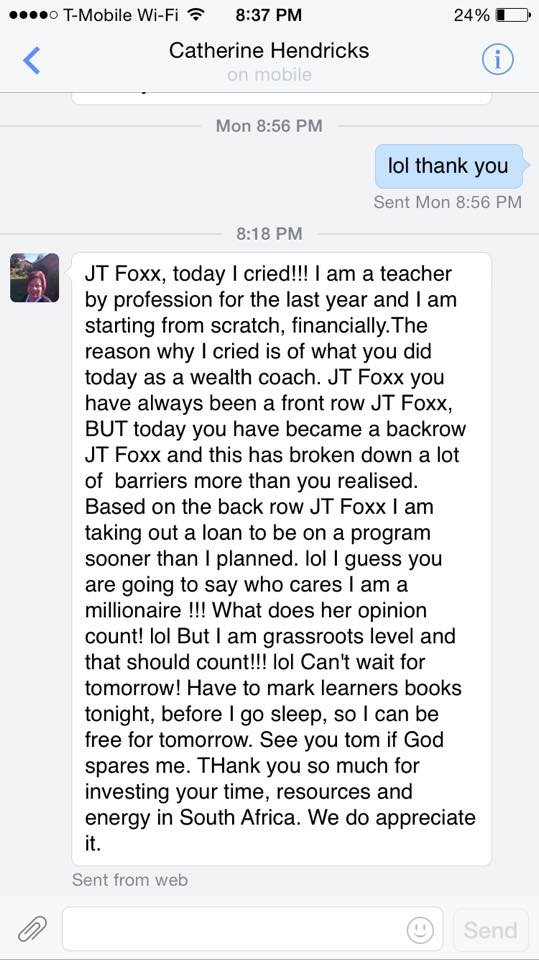Tap the 8:18 PM timestamp divider
The width and height of the screenshot is (539, 960).
point(270,233)
